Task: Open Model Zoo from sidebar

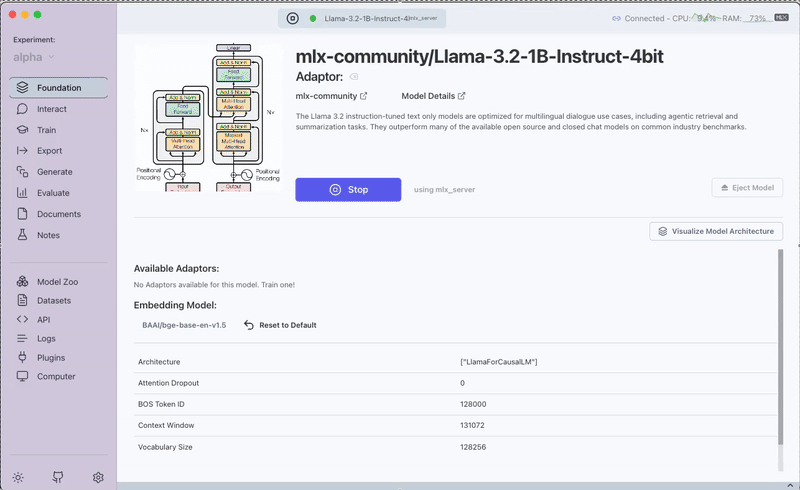Action: coord(57,282)
